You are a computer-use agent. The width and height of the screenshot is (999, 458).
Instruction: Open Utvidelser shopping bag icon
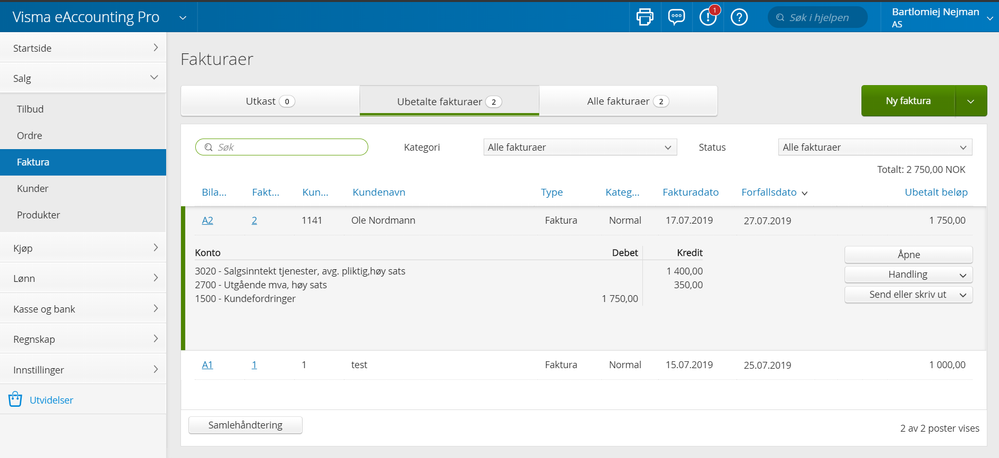coord(15,400)
